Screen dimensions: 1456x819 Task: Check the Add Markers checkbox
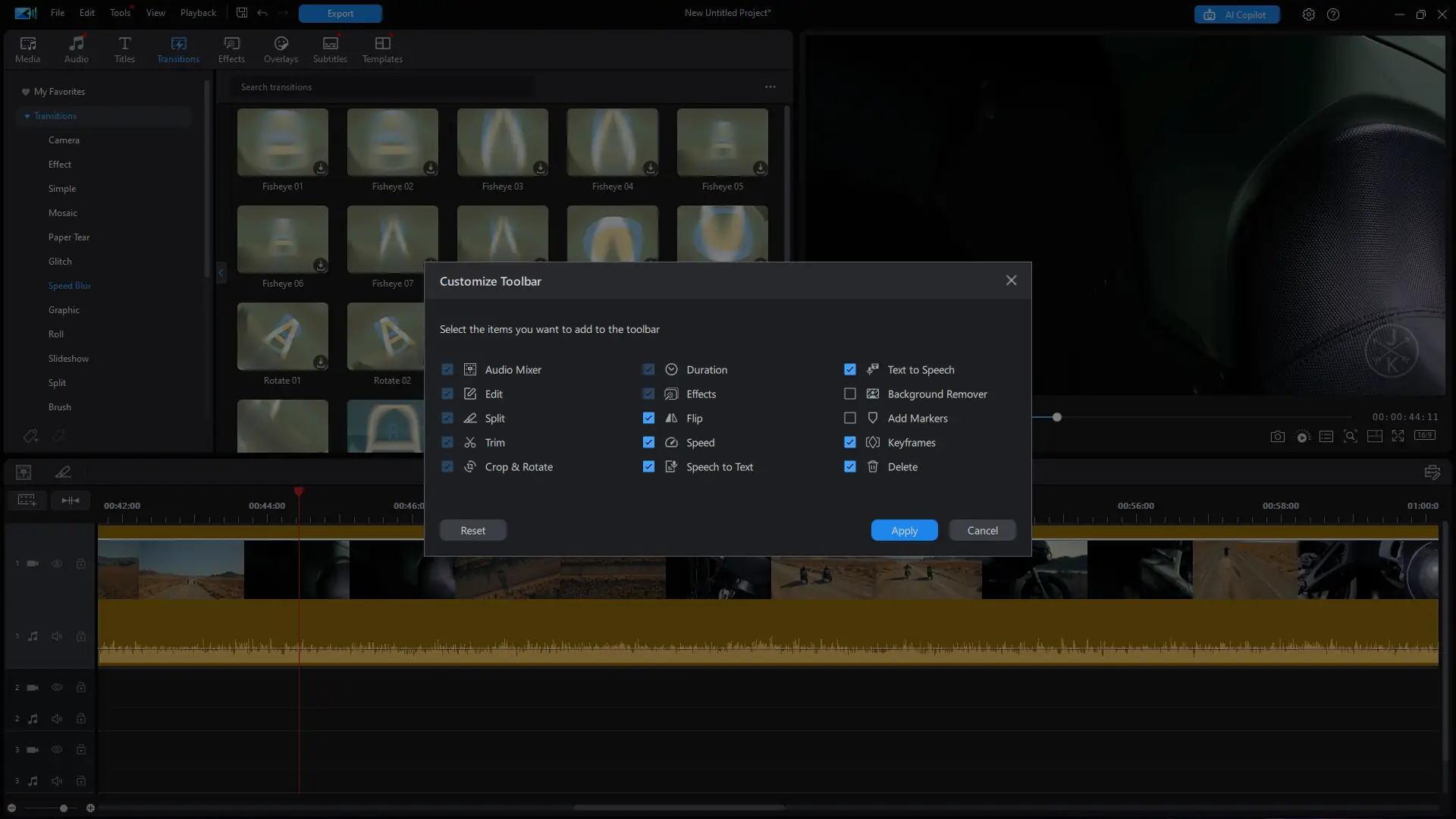click(850, 418)
